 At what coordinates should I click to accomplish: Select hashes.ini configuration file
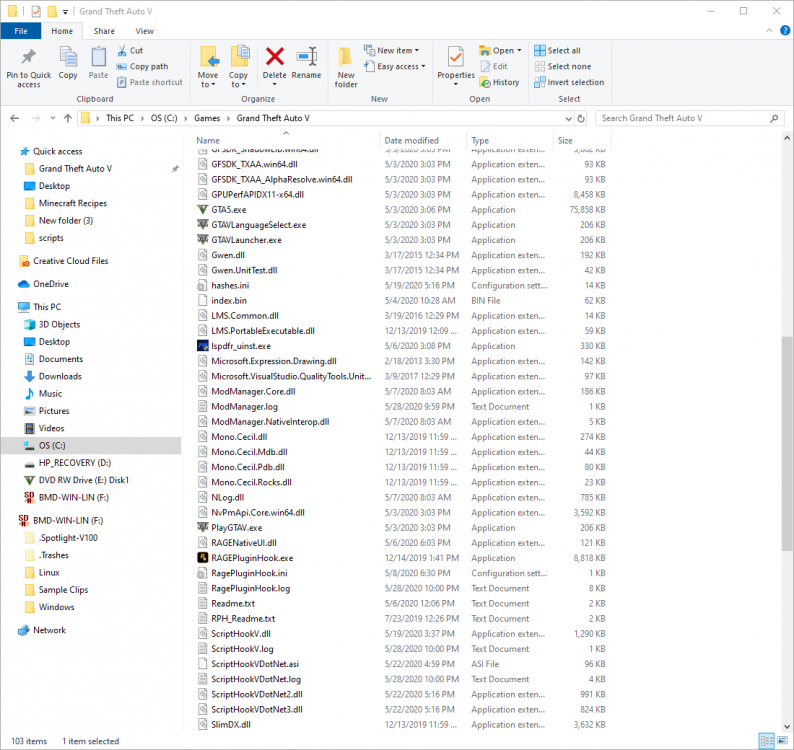230,286
